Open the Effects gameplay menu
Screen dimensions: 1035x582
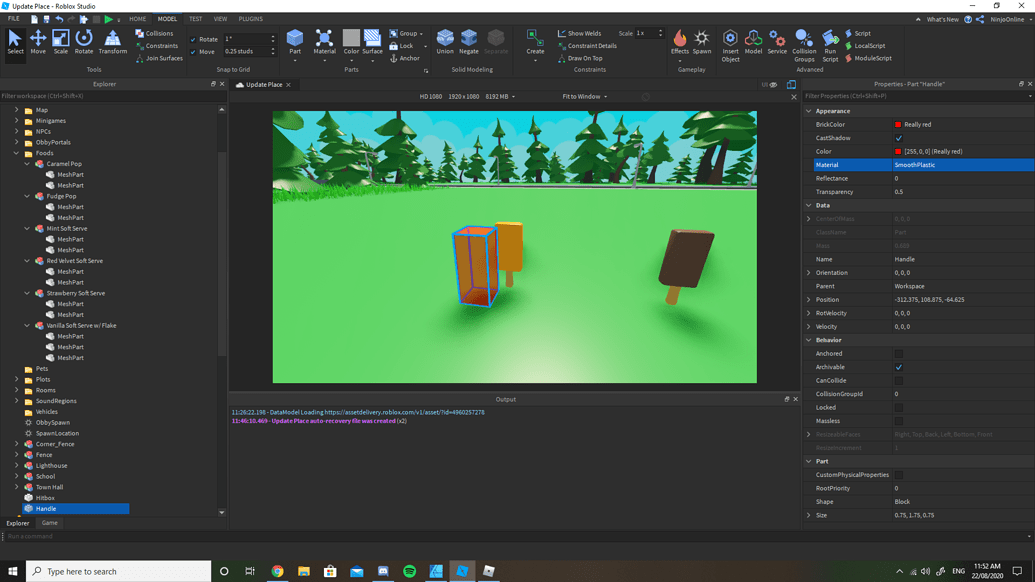click(x=680, y=42)
